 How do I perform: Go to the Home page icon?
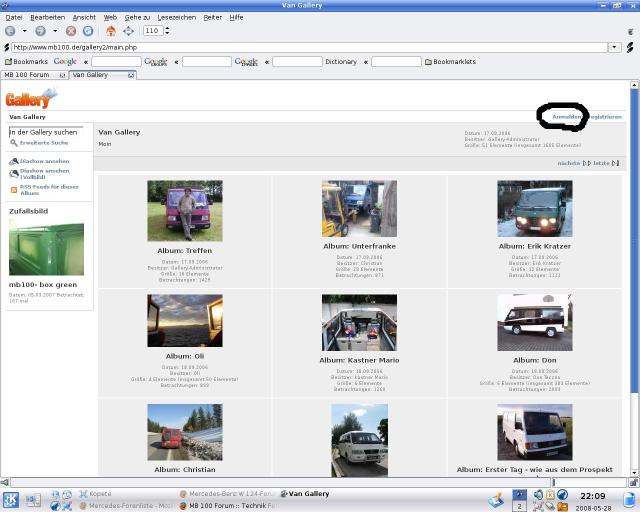tap(111, 31)
